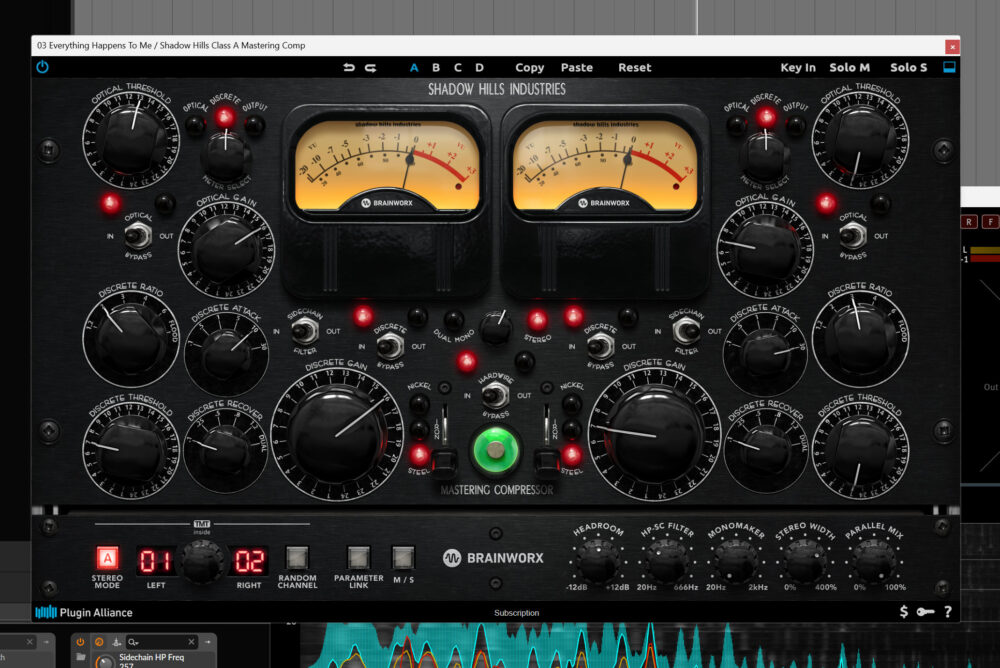Click the left Discrete Attack knob

226,352
